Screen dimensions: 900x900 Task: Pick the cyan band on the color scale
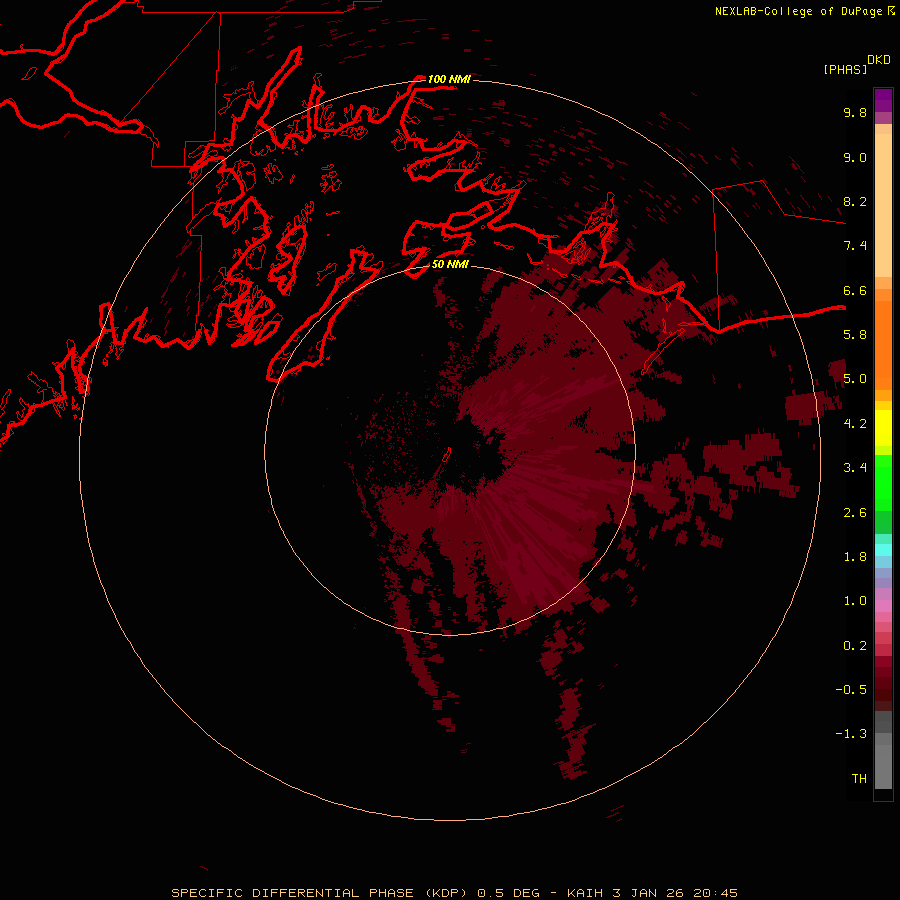(x=883, y=550)
